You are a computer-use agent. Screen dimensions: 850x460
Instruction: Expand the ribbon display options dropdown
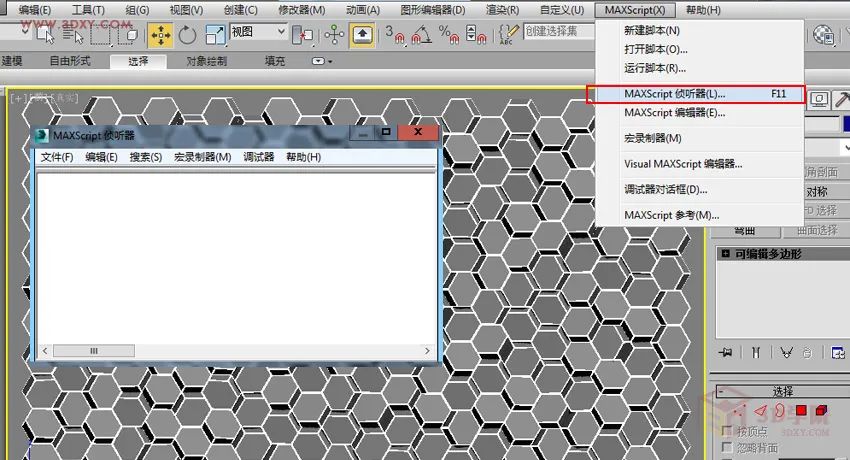coord(323,61)
